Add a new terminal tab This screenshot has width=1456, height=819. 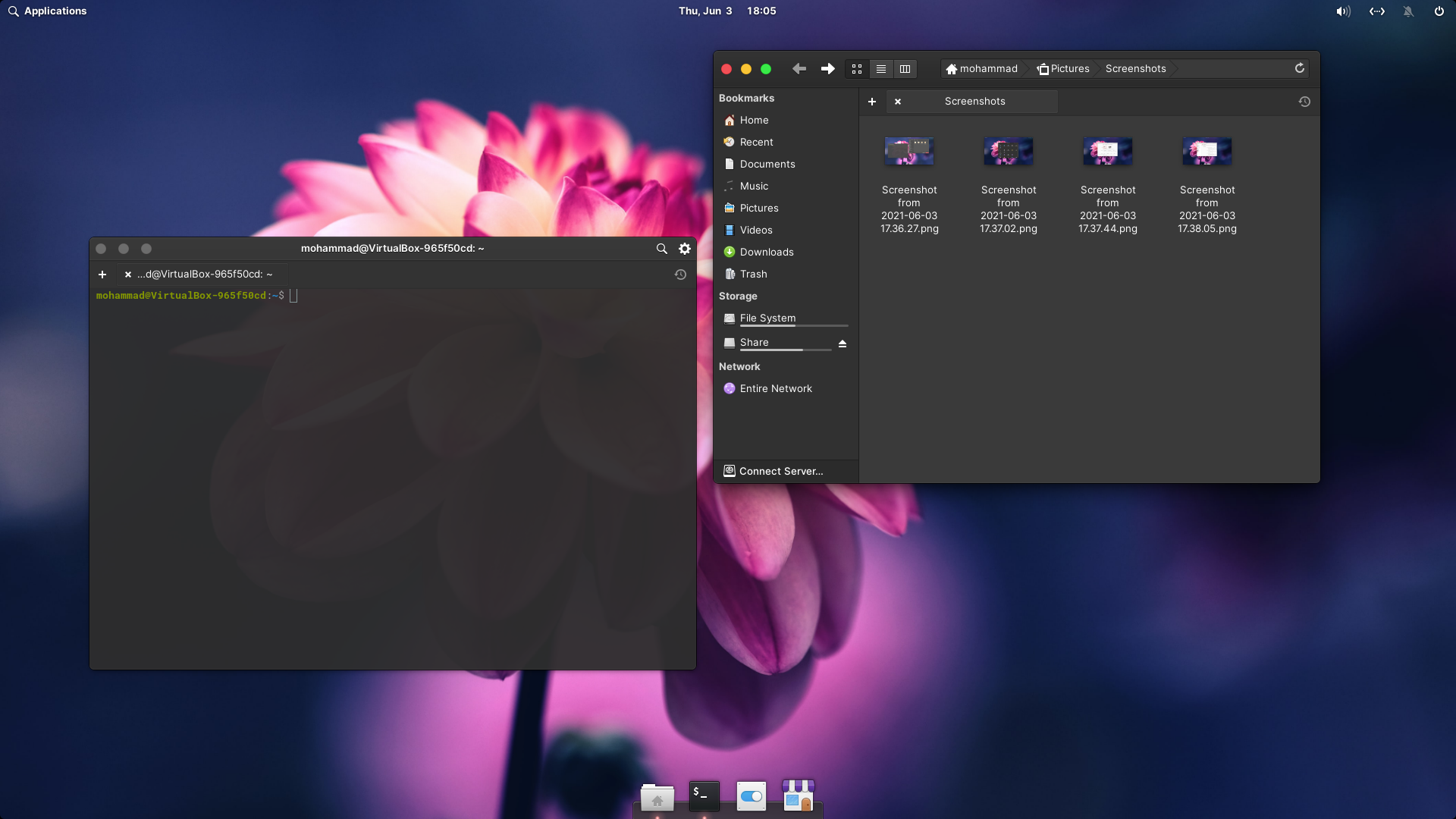coord(102,275)
